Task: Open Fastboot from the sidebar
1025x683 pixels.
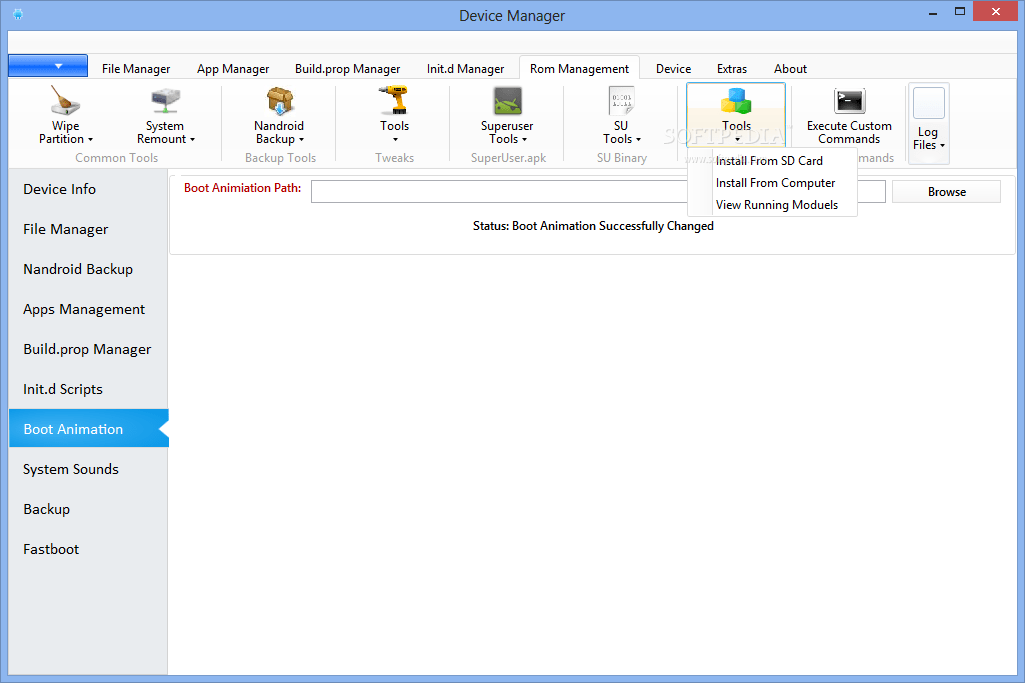Action: 51,548
